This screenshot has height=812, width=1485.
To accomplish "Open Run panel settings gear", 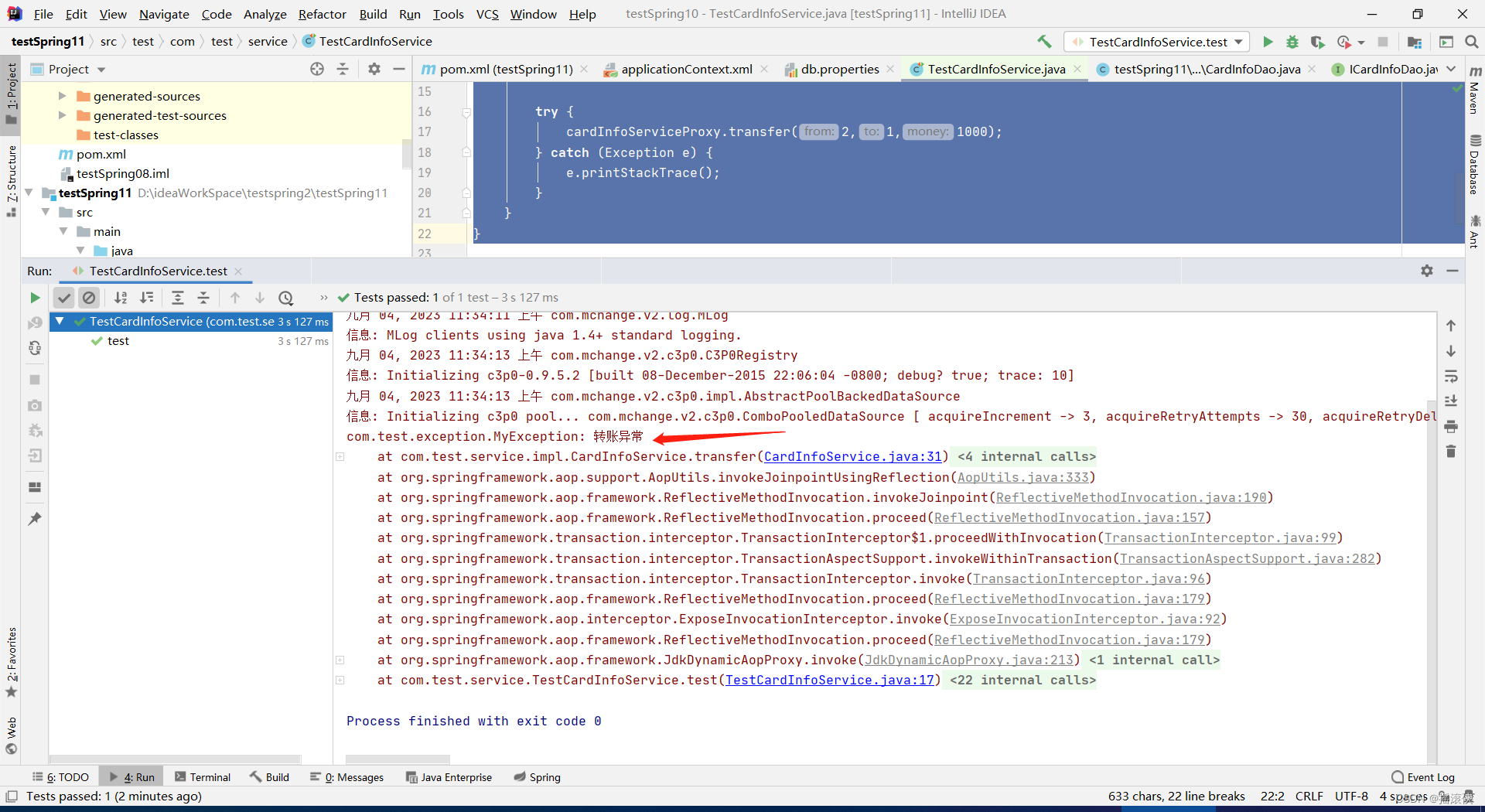I will (1427, 271).
